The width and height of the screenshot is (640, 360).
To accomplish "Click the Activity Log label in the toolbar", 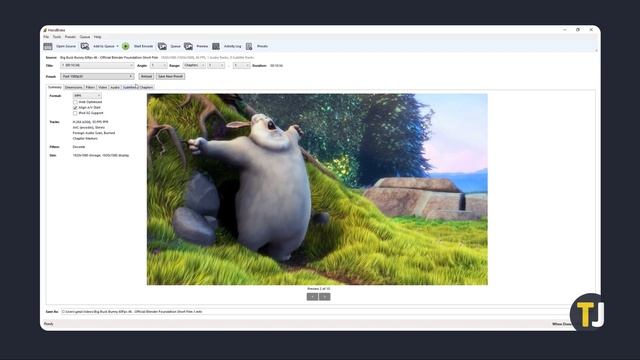I will tap(232, 47).
